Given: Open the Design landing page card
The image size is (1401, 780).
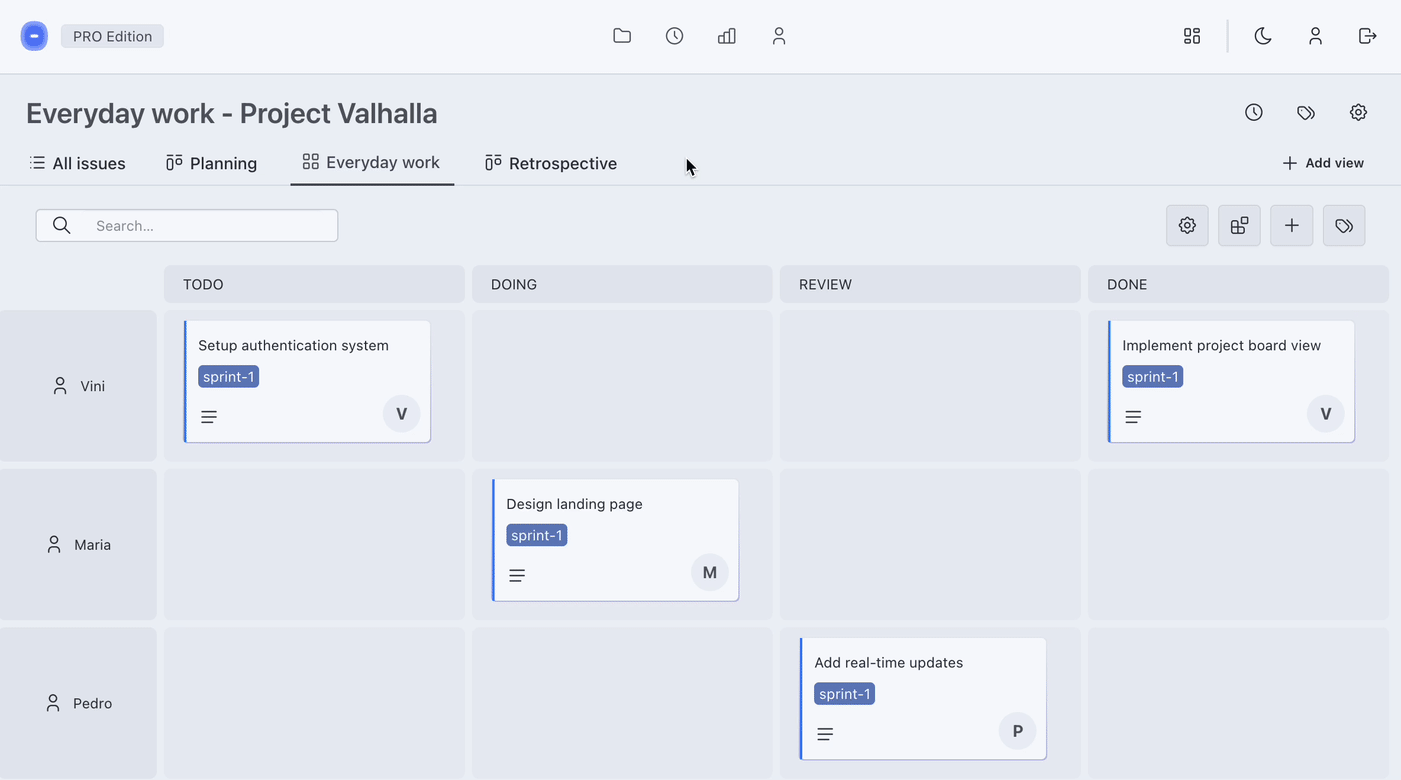Looking at the screenshot, I should [x=574, y=504].
